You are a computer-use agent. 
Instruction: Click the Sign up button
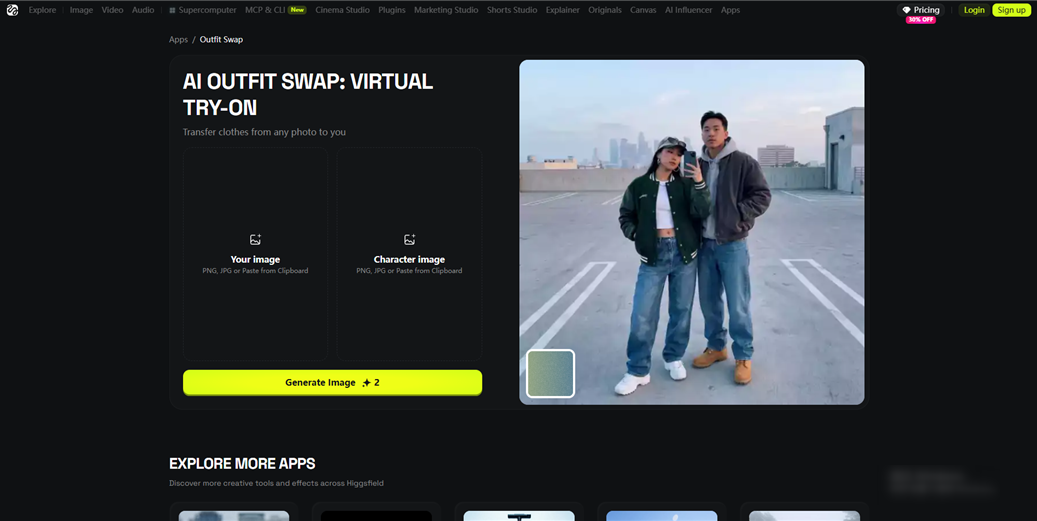point(1011,10)
